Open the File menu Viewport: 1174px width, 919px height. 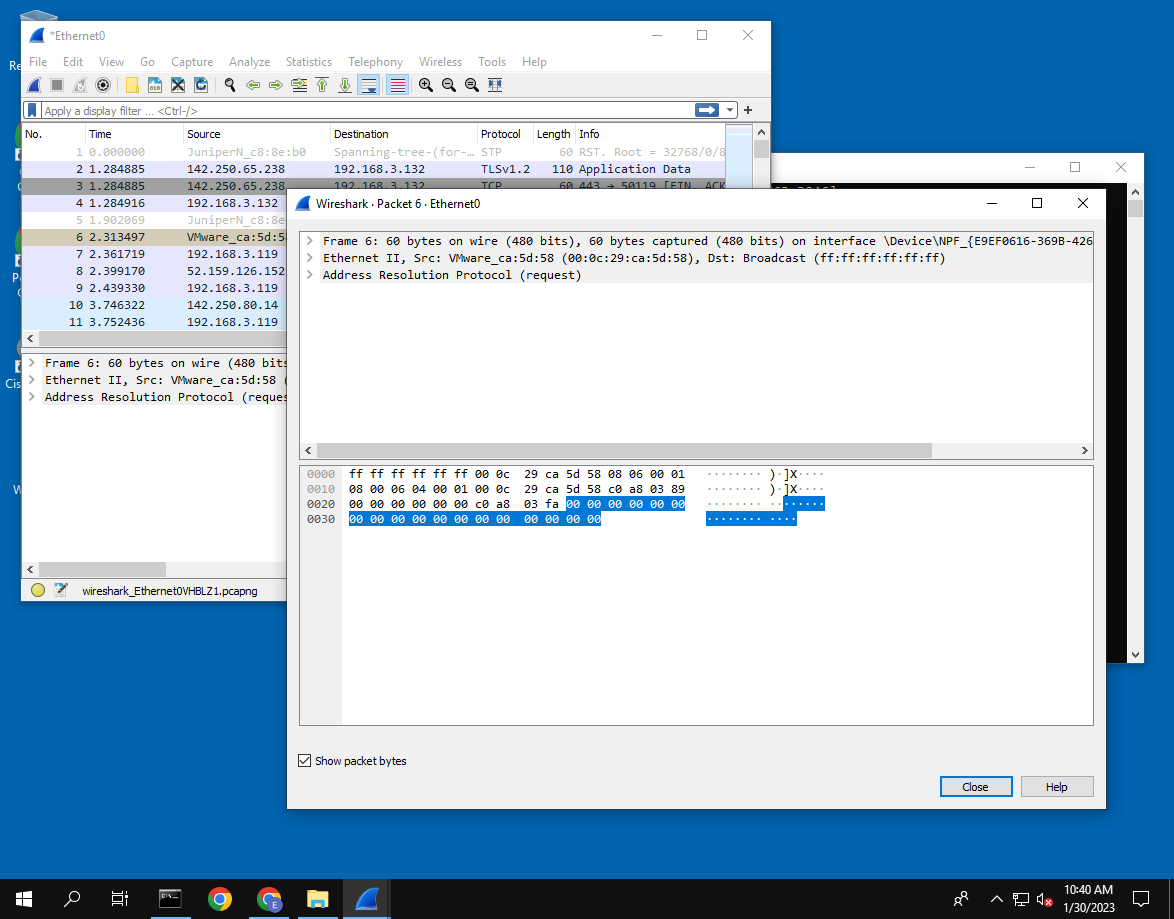tap(38, 62)
